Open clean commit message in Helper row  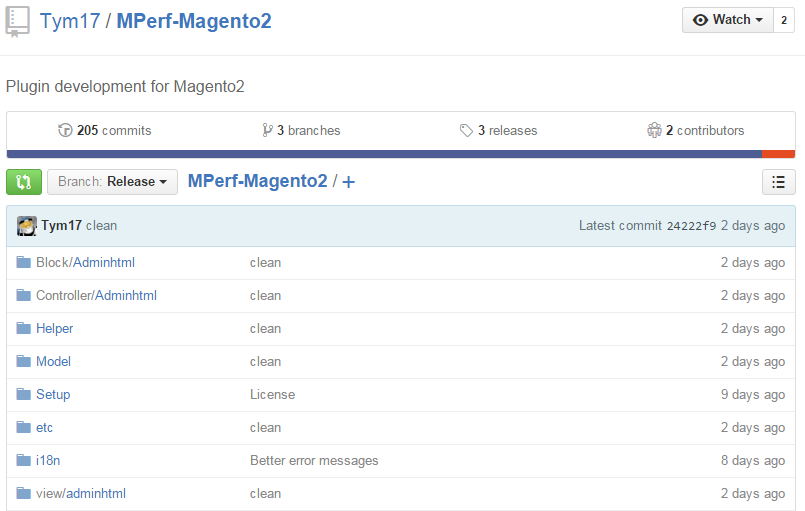265,328
